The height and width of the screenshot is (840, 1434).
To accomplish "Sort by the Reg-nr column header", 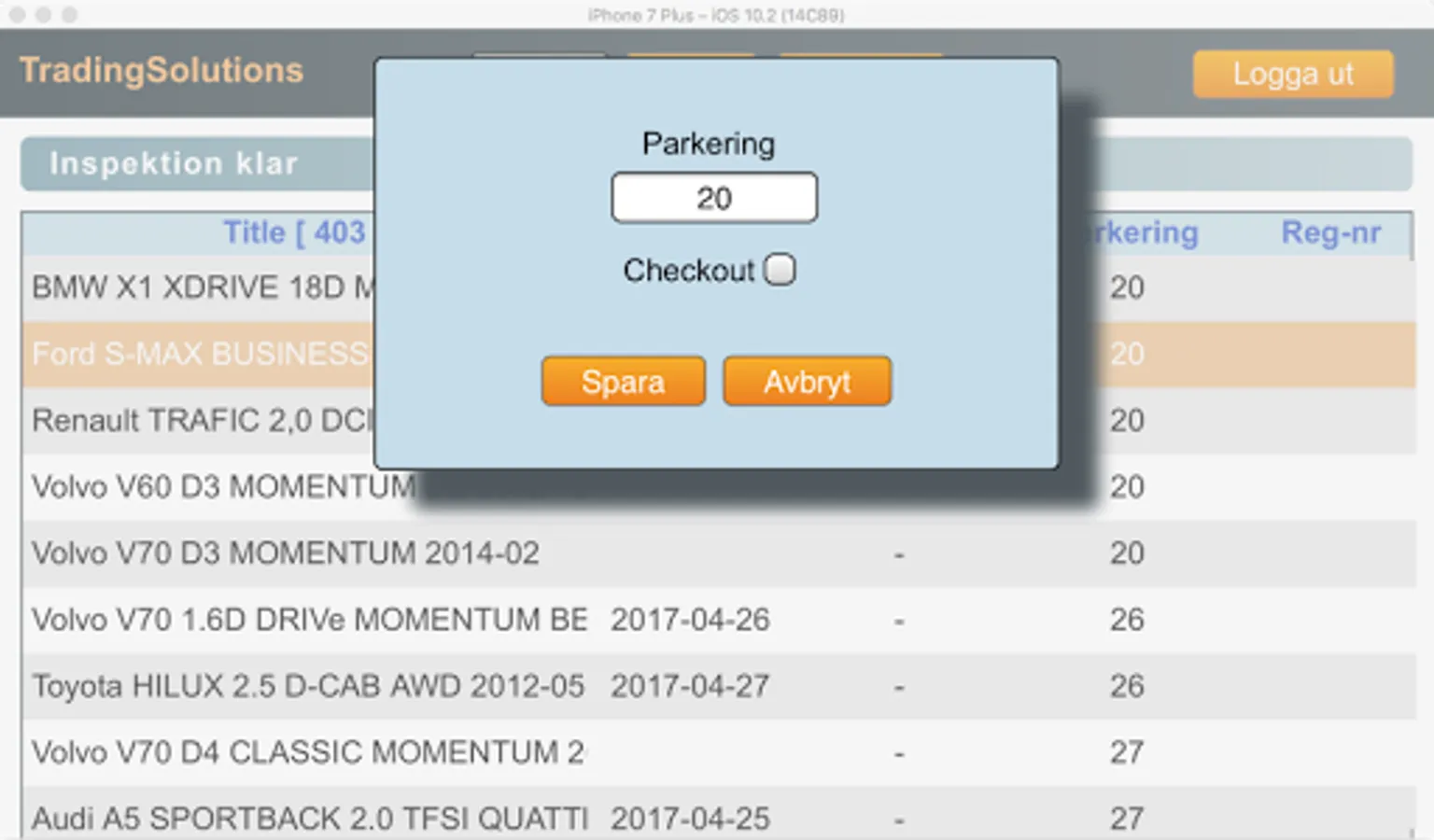I will tap(1330, 232).
